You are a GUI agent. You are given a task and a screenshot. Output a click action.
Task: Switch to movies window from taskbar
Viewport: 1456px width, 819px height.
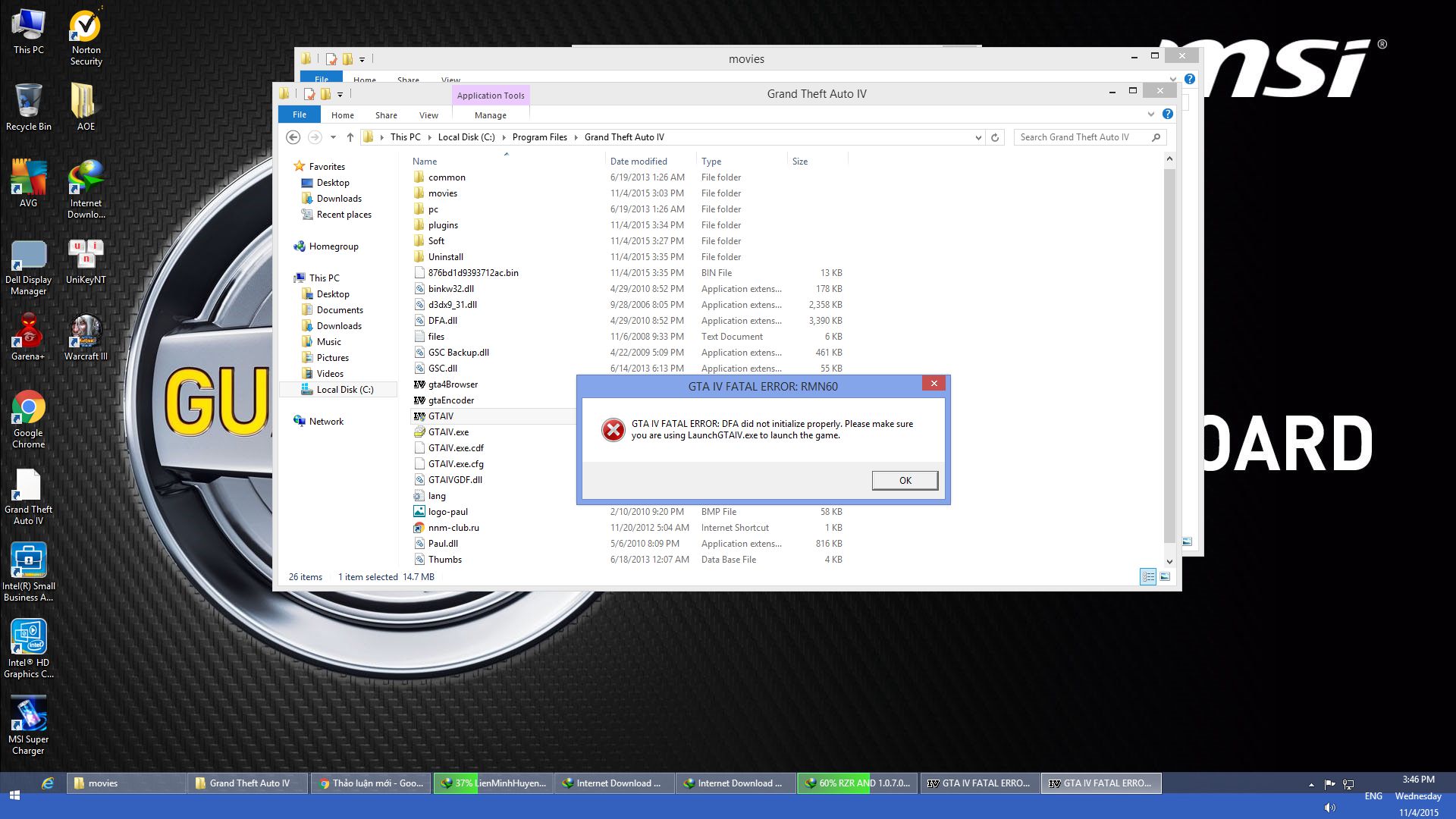[x=127, y=783]
